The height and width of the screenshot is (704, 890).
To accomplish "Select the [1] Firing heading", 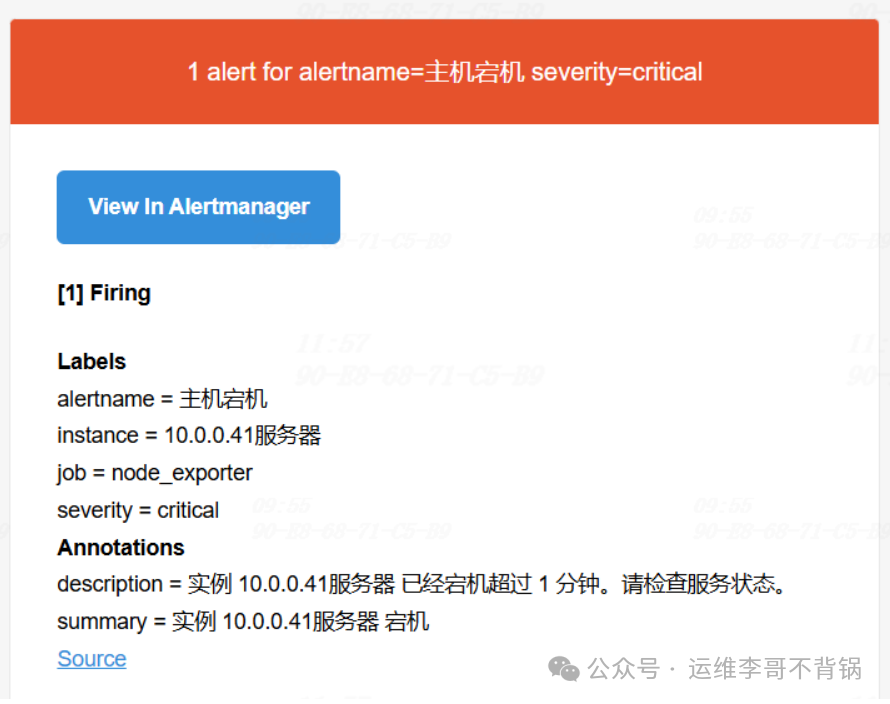I will [104, 293].
